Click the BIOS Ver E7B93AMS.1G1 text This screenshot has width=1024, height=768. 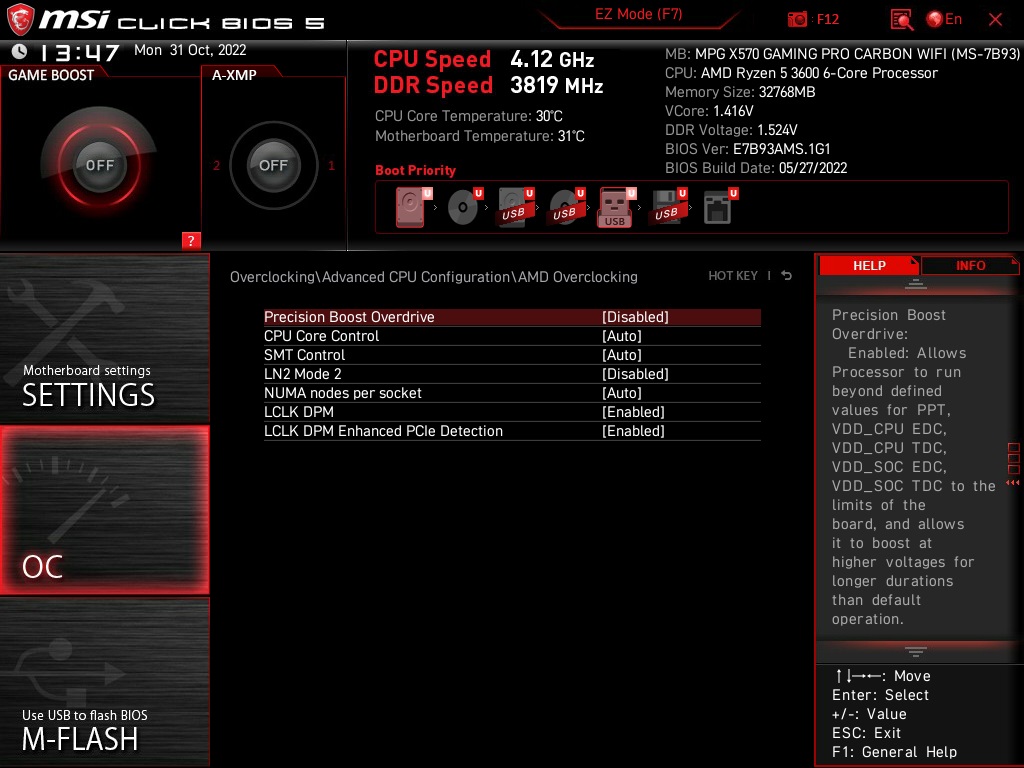[x=747, y=149]
